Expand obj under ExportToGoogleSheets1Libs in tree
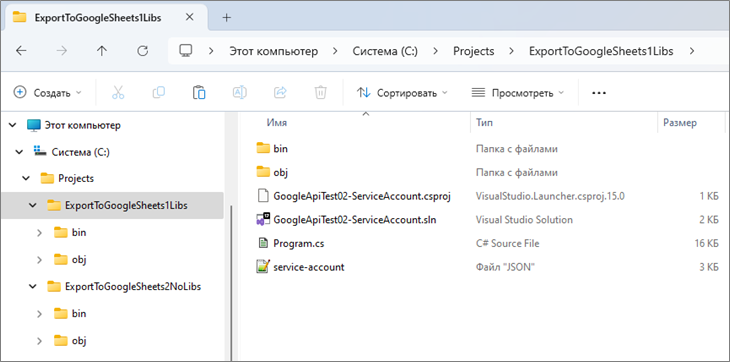 (40, 259)
